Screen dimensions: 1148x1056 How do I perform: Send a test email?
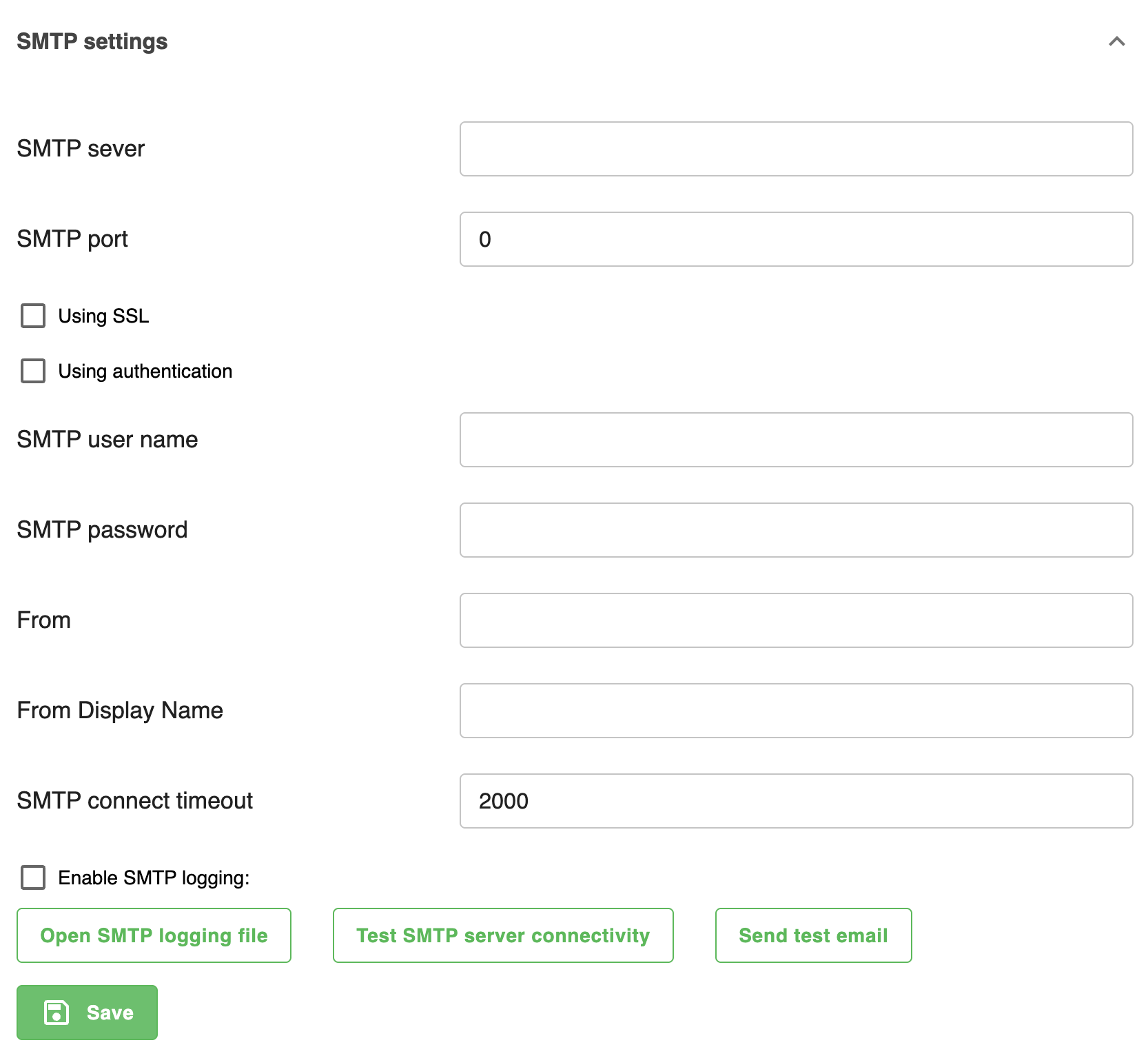[813, 935]
